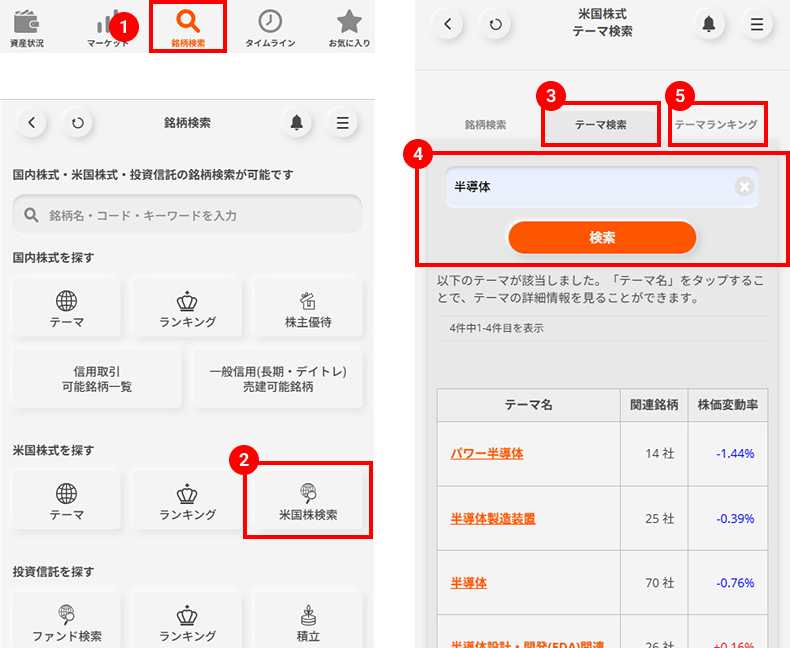Click the 銘柄名・コード・キーワード search field
The width and height of the screenshot is (790, 648).
[x=187, y=215]
